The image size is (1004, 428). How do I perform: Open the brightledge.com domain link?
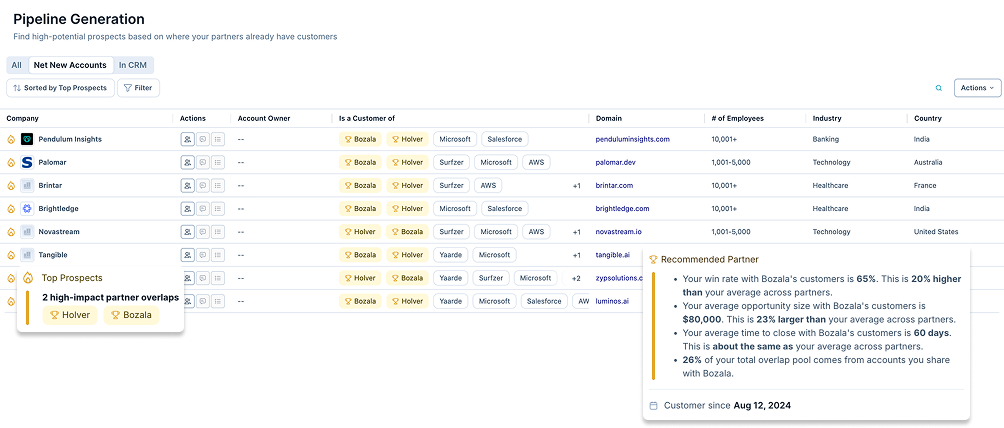(622, 208)
